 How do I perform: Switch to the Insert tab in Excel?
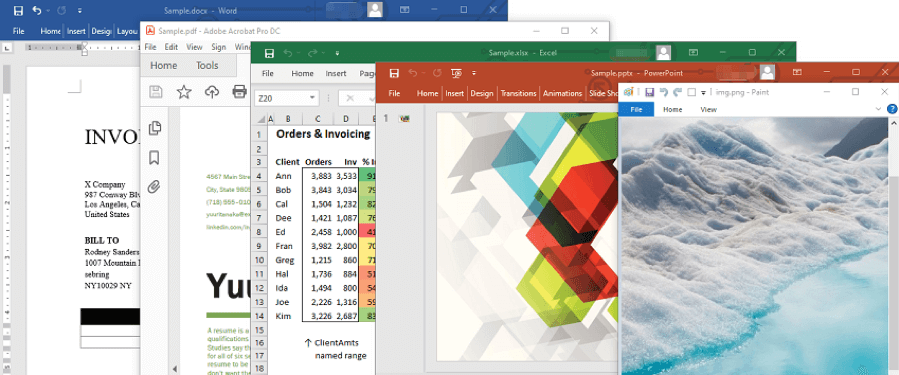(336, 73)
